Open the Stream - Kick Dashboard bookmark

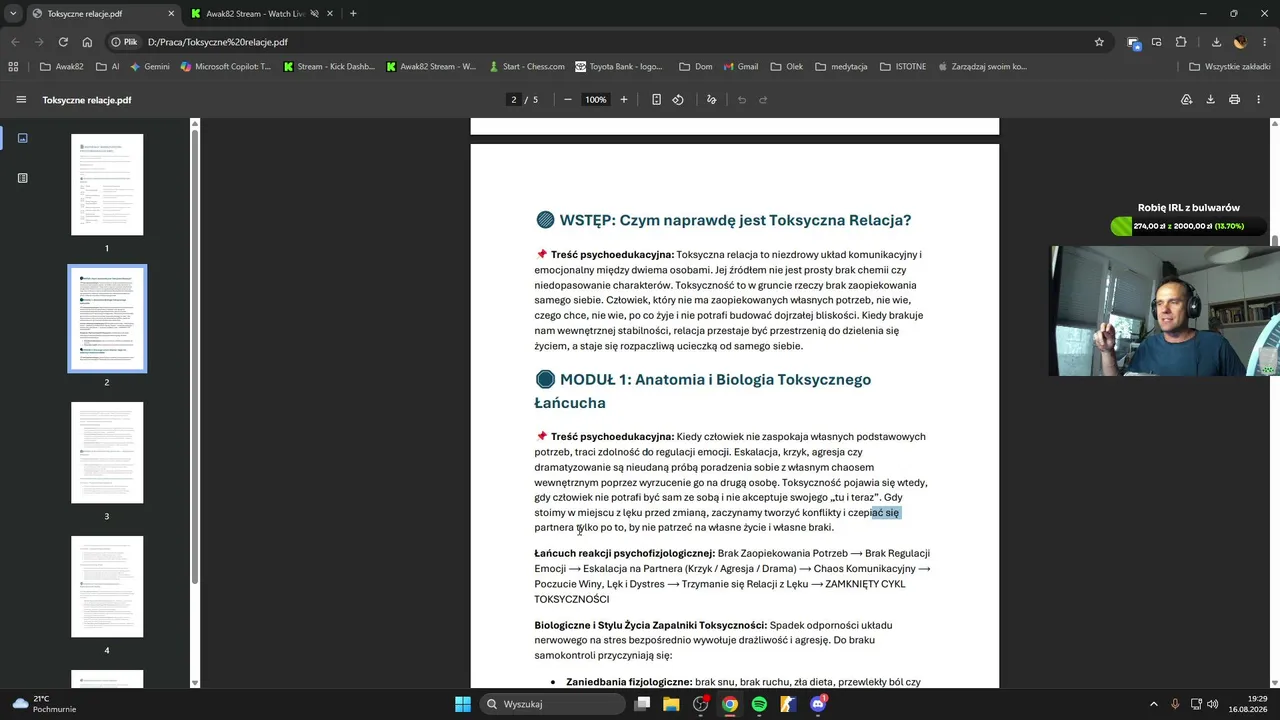coord(329,67)
